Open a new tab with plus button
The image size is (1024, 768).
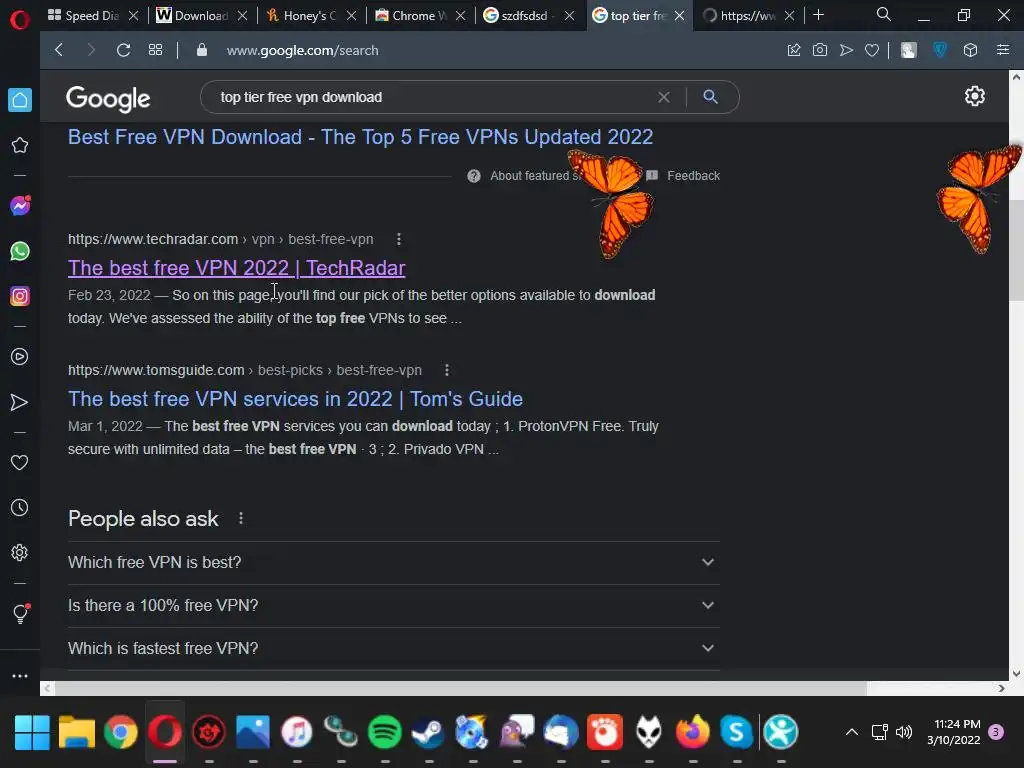[x=818, y=15]
